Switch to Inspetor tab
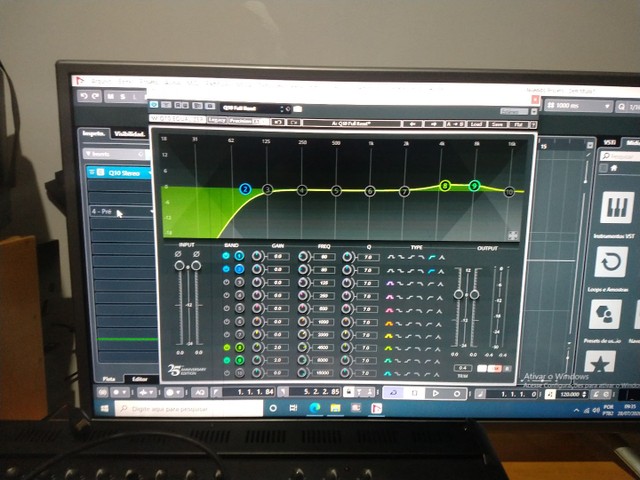The height and width of the screenshot is (480, 640). tap(93, 133)
